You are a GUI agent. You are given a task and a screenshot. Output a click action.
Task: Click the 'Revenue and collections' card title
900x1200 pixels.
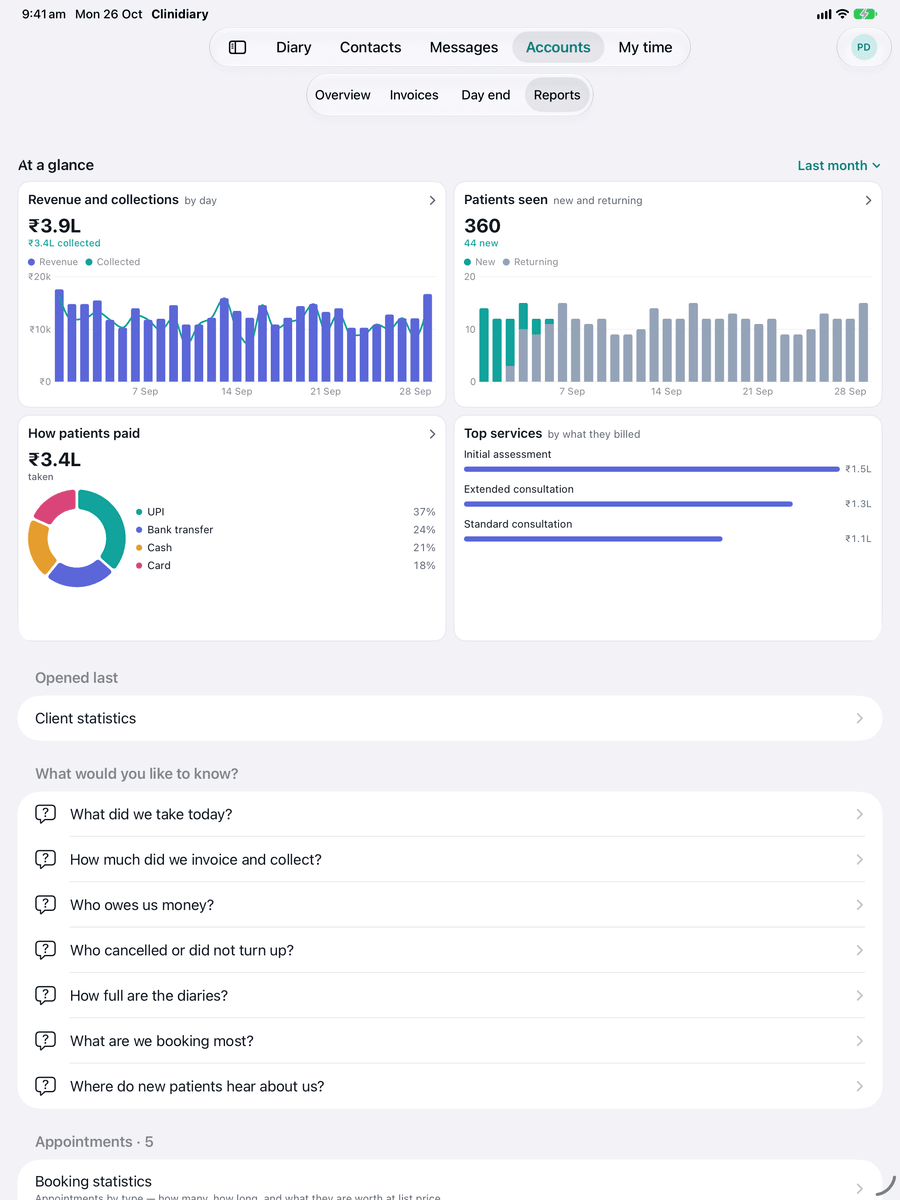103,200
